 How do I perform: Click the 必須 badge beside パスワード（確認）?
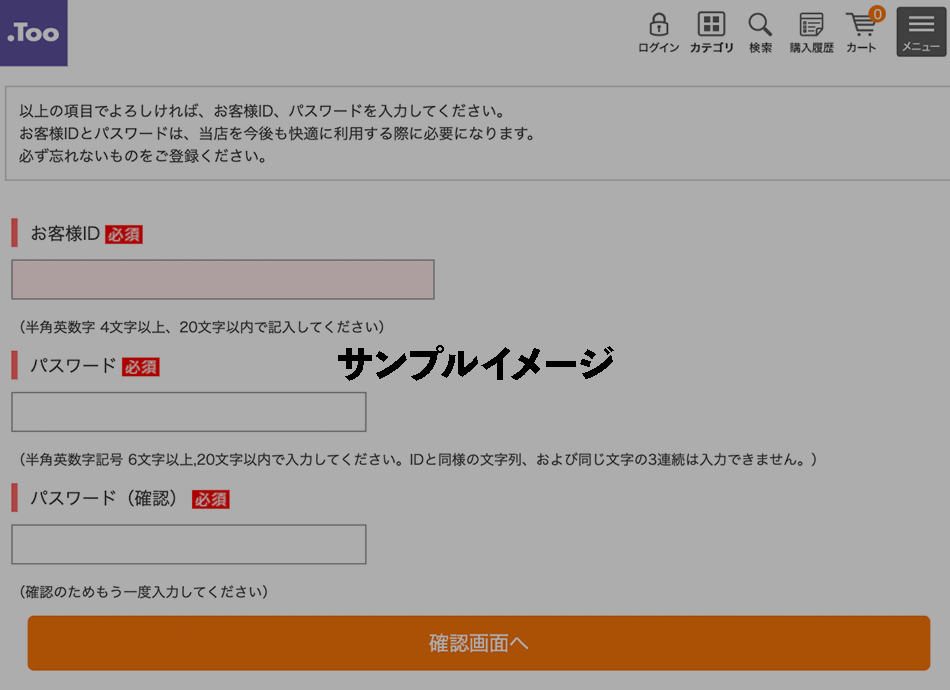(211, 499)
